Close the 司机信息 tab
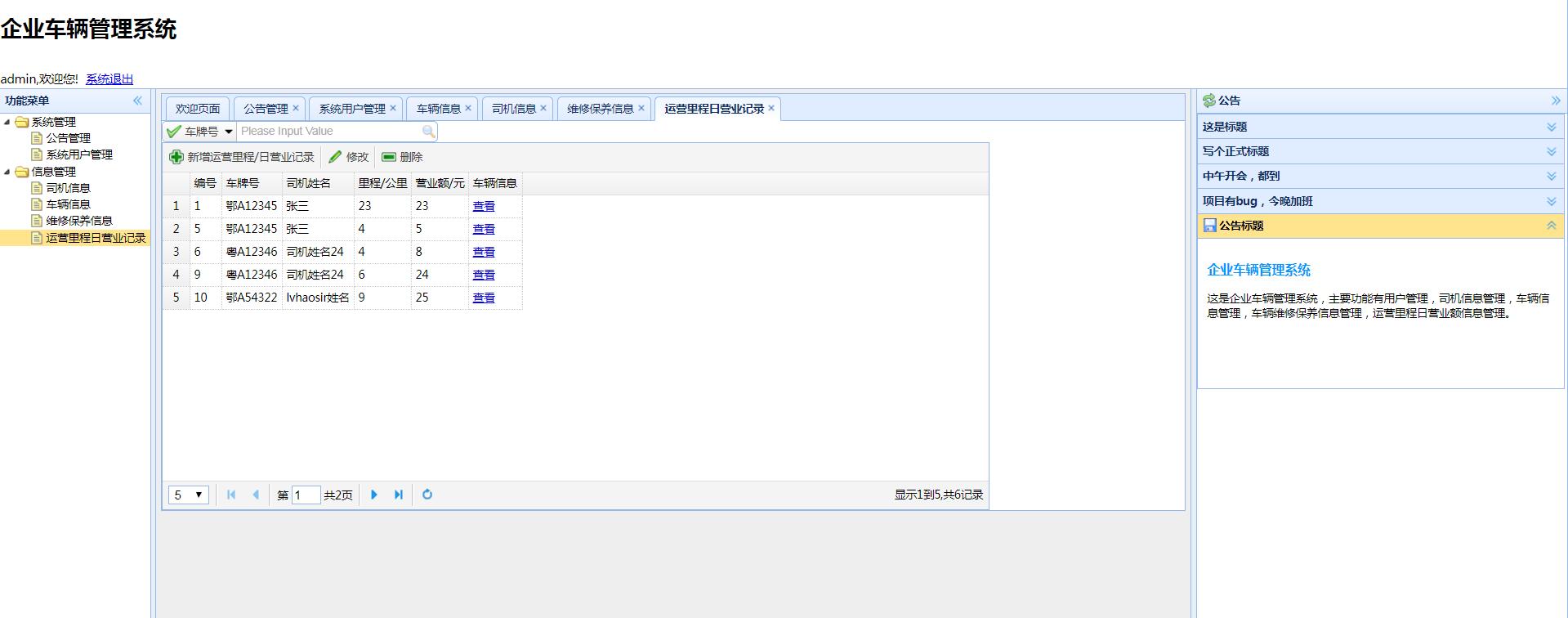This screenshot has height=618, width=1568. click(x=543, y=108)
